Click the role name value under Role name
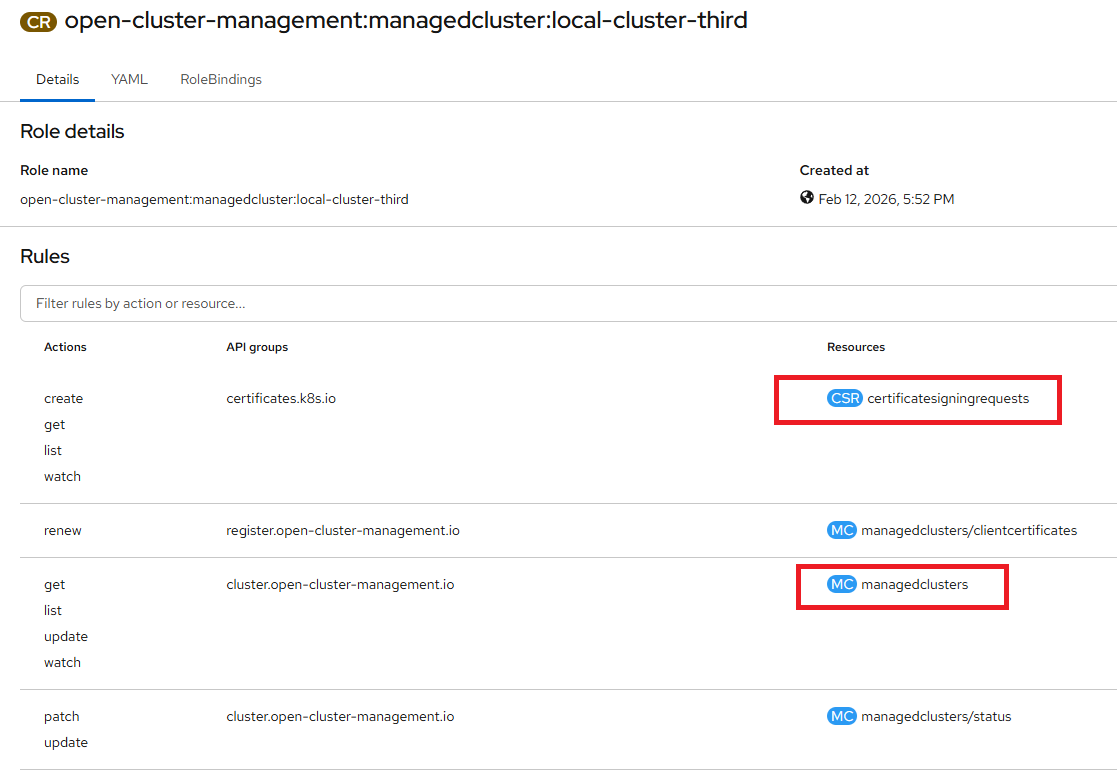Screen dimensions: 1117x777 [214, 199]
